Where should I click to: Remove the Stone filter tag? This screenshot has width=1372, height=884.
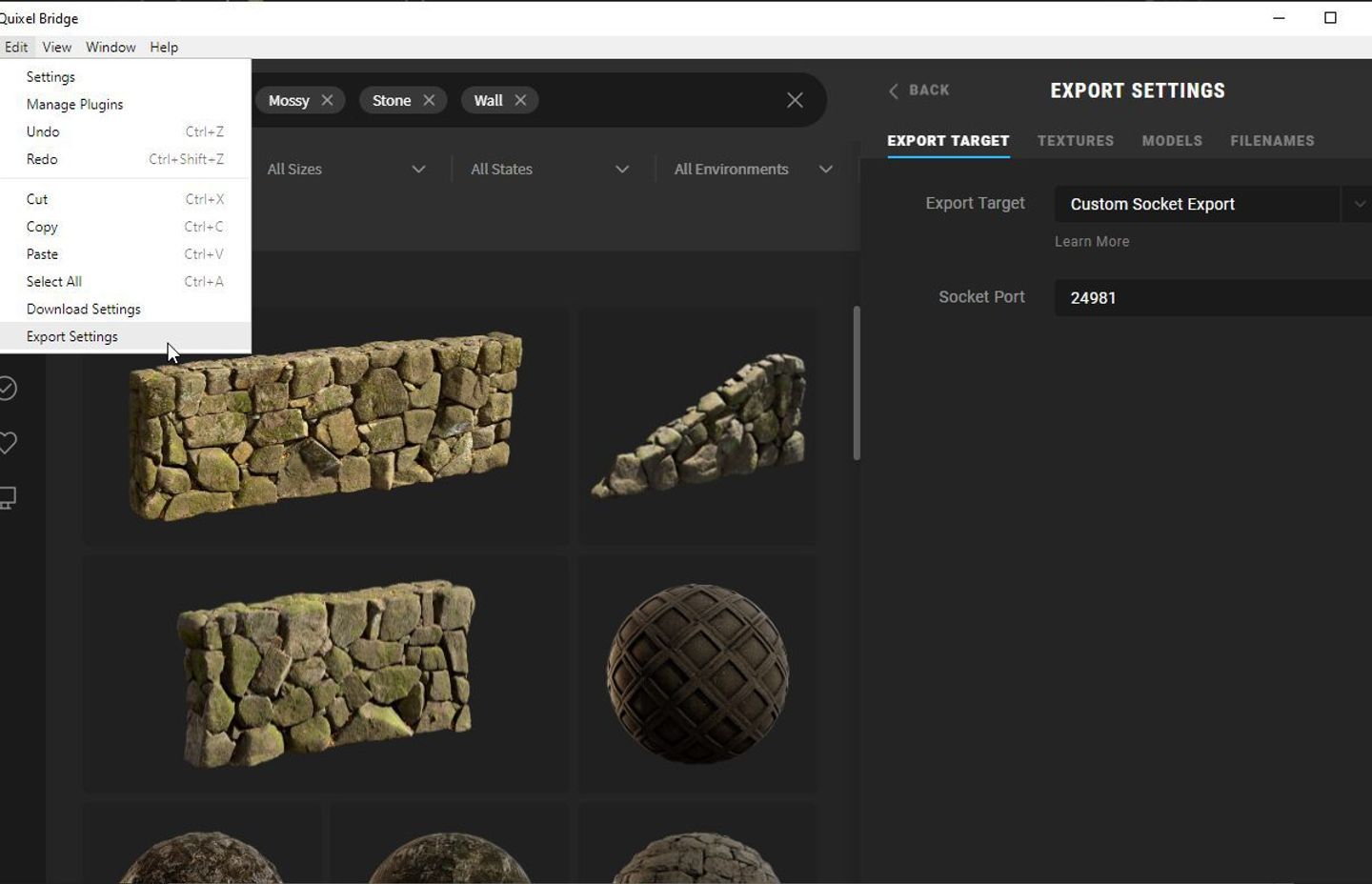click(430, 99)
